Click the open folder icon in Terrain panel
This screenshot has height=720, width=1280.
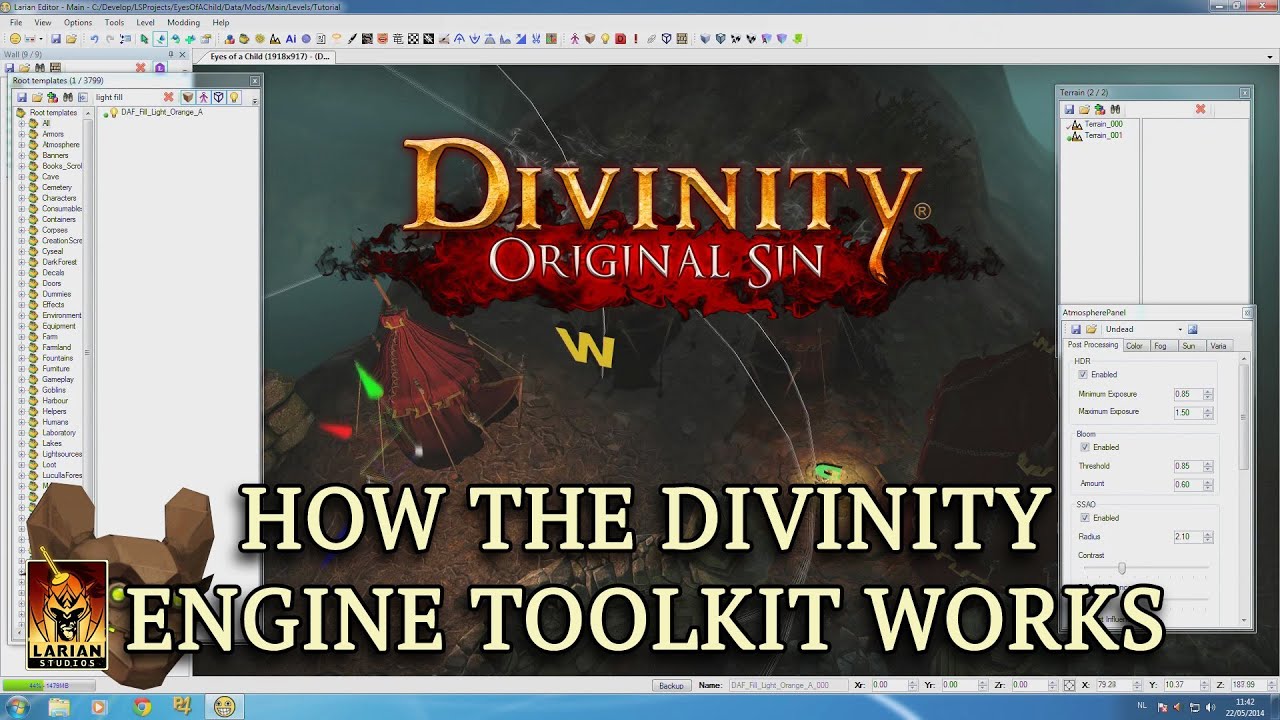(x=1084, y=109)
